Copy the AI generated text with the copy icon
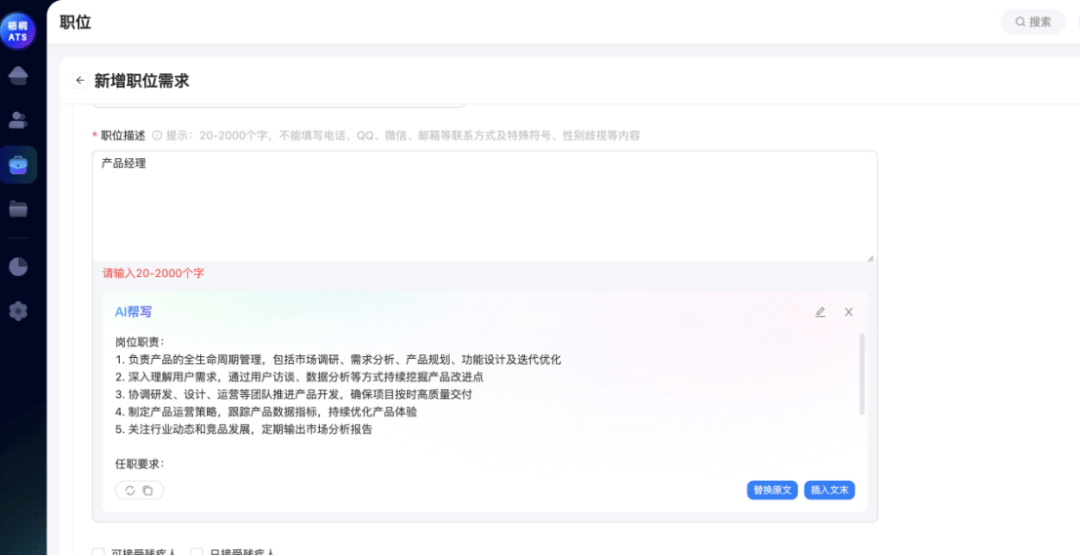The width and height of the screenshot is (1080, 556). coord(148,490)
